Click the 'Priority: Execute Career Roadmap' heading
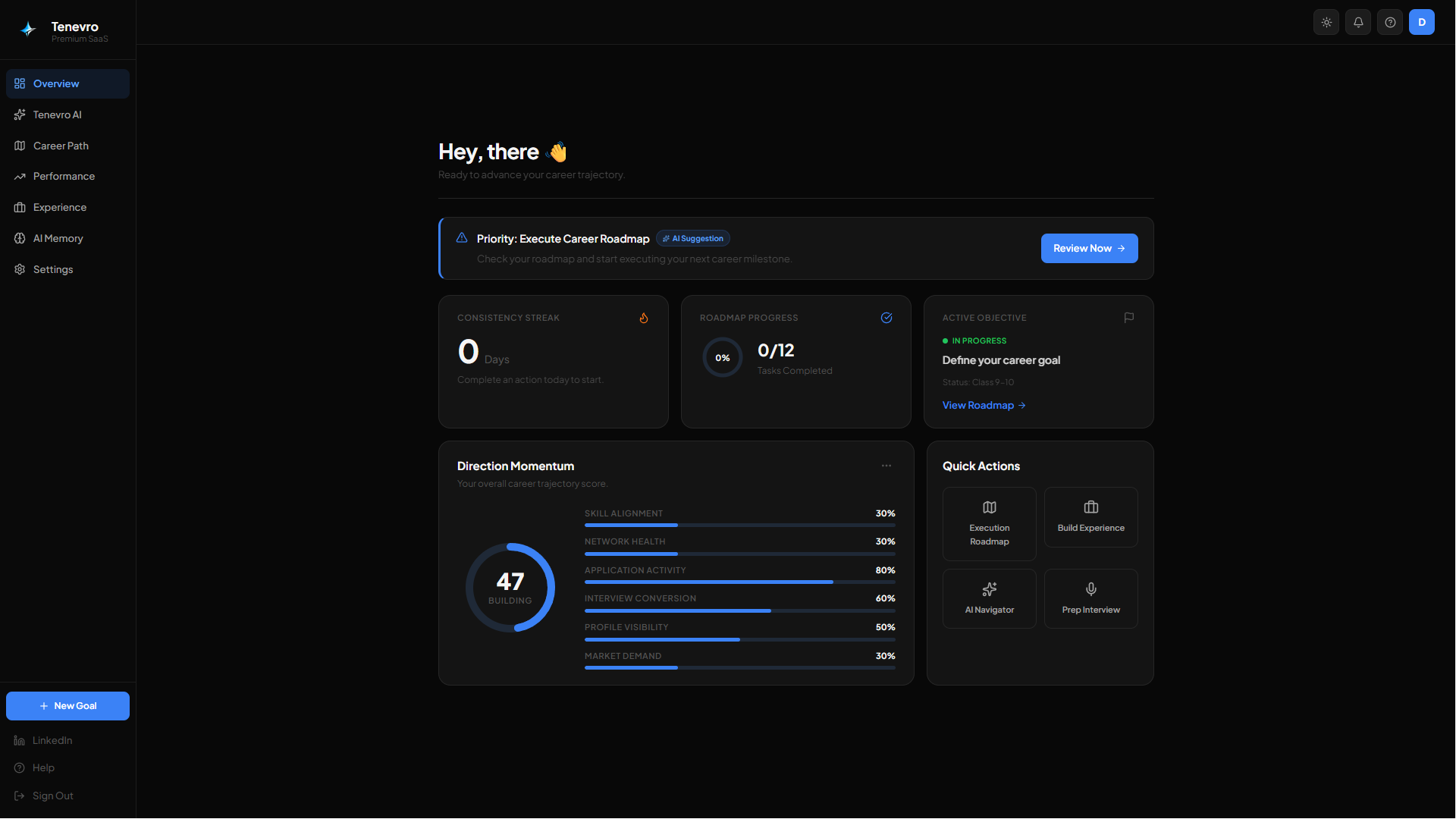Screen dimensions: 1456x819 pyautogui.click(x=563, y=239)
